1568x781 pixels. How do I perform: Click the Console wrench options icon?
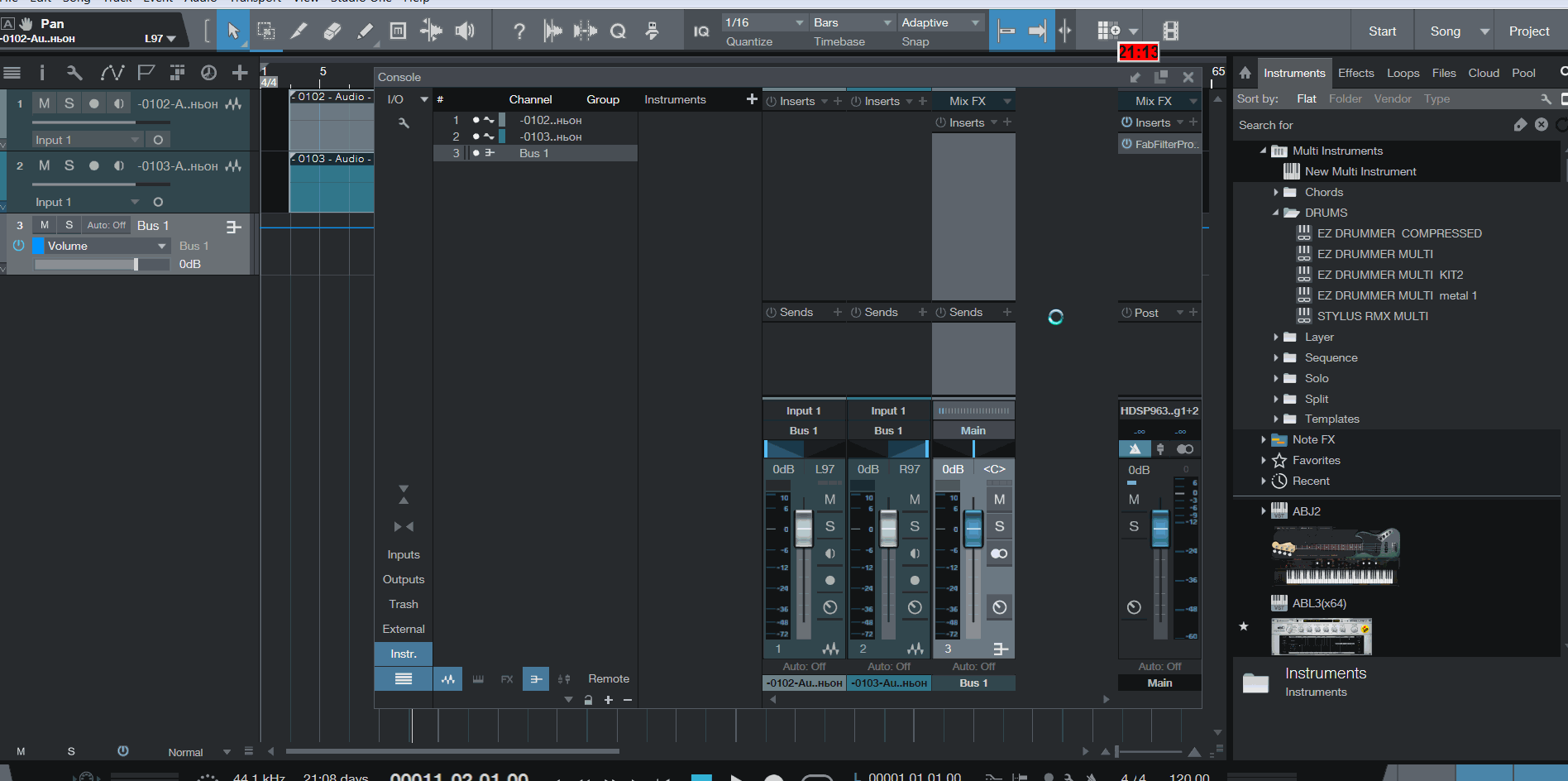[x=404, y=123]
